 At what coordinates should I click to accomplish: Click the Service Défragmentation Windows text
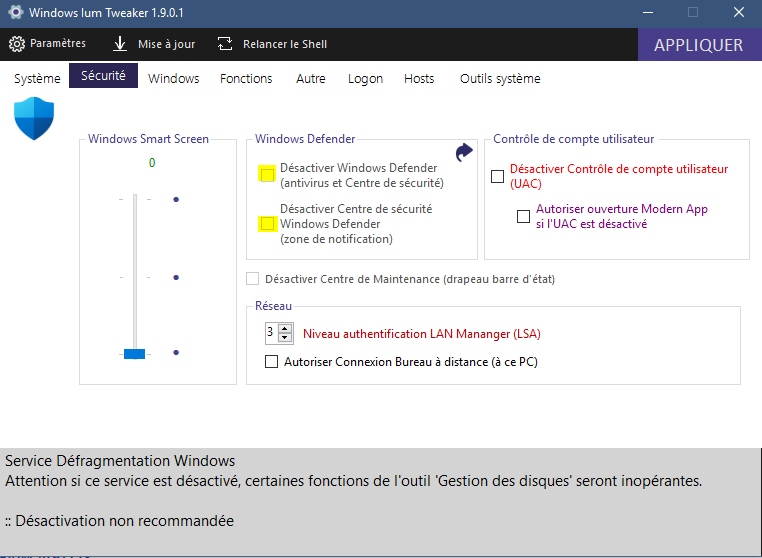coord(120,461)
